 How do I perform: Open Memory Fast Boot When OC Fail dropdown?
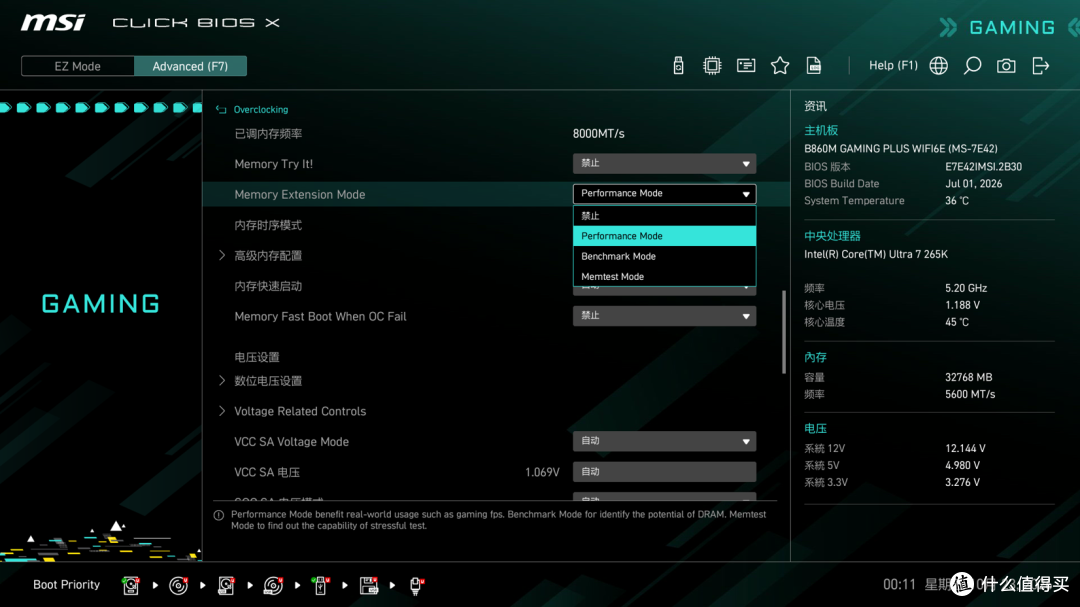[664, 316]
